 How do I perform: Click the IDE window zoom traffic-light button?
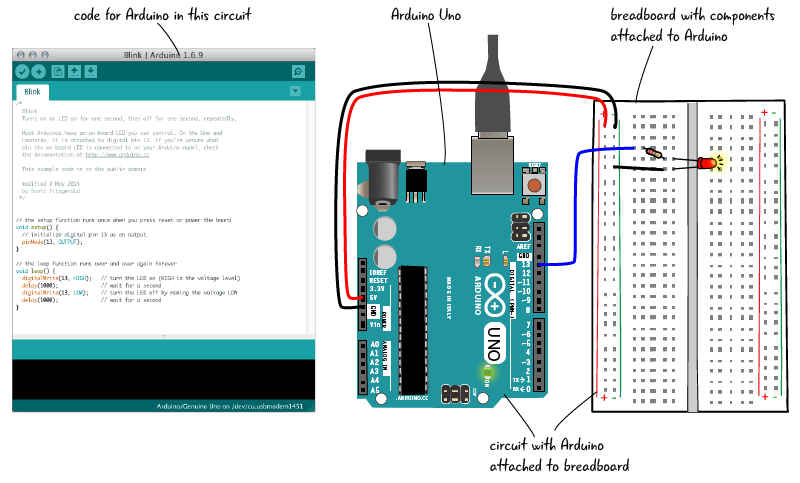click(x=45, y=55)
